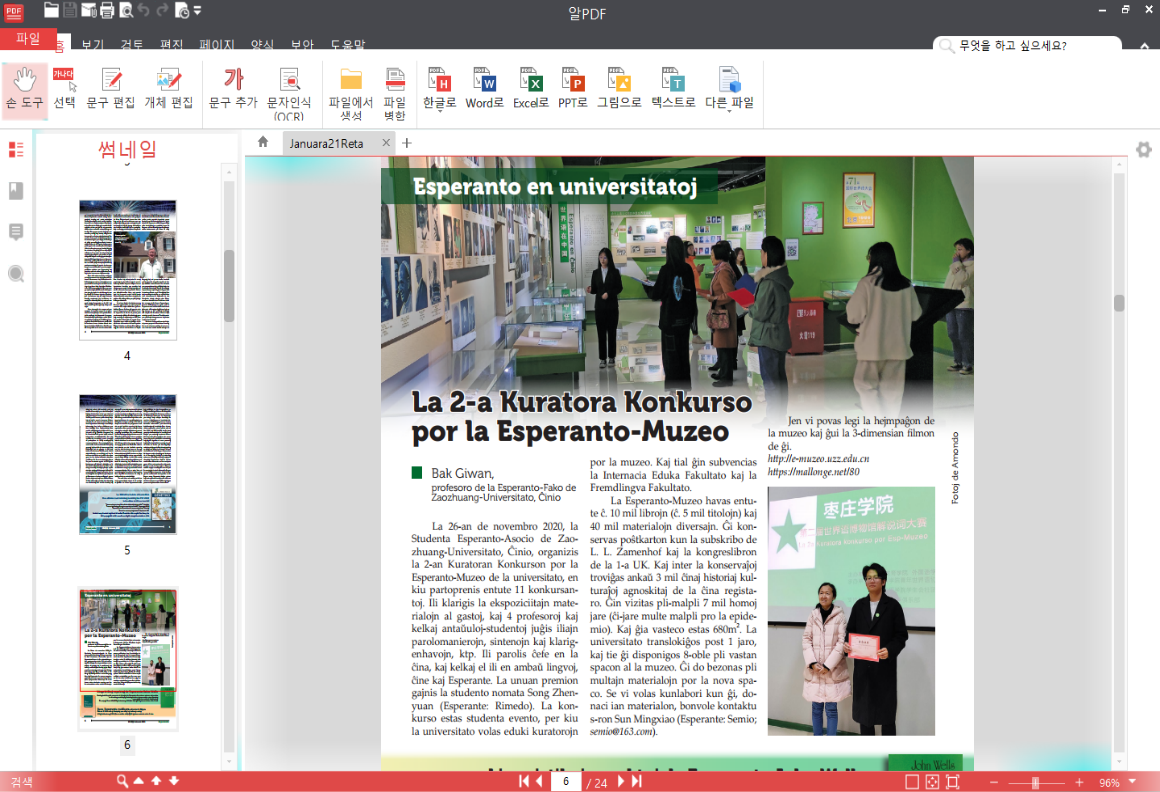The width and height of the screenshot is (1160, 792).
Task: Jump to the last page
Action: pos(637,781)
